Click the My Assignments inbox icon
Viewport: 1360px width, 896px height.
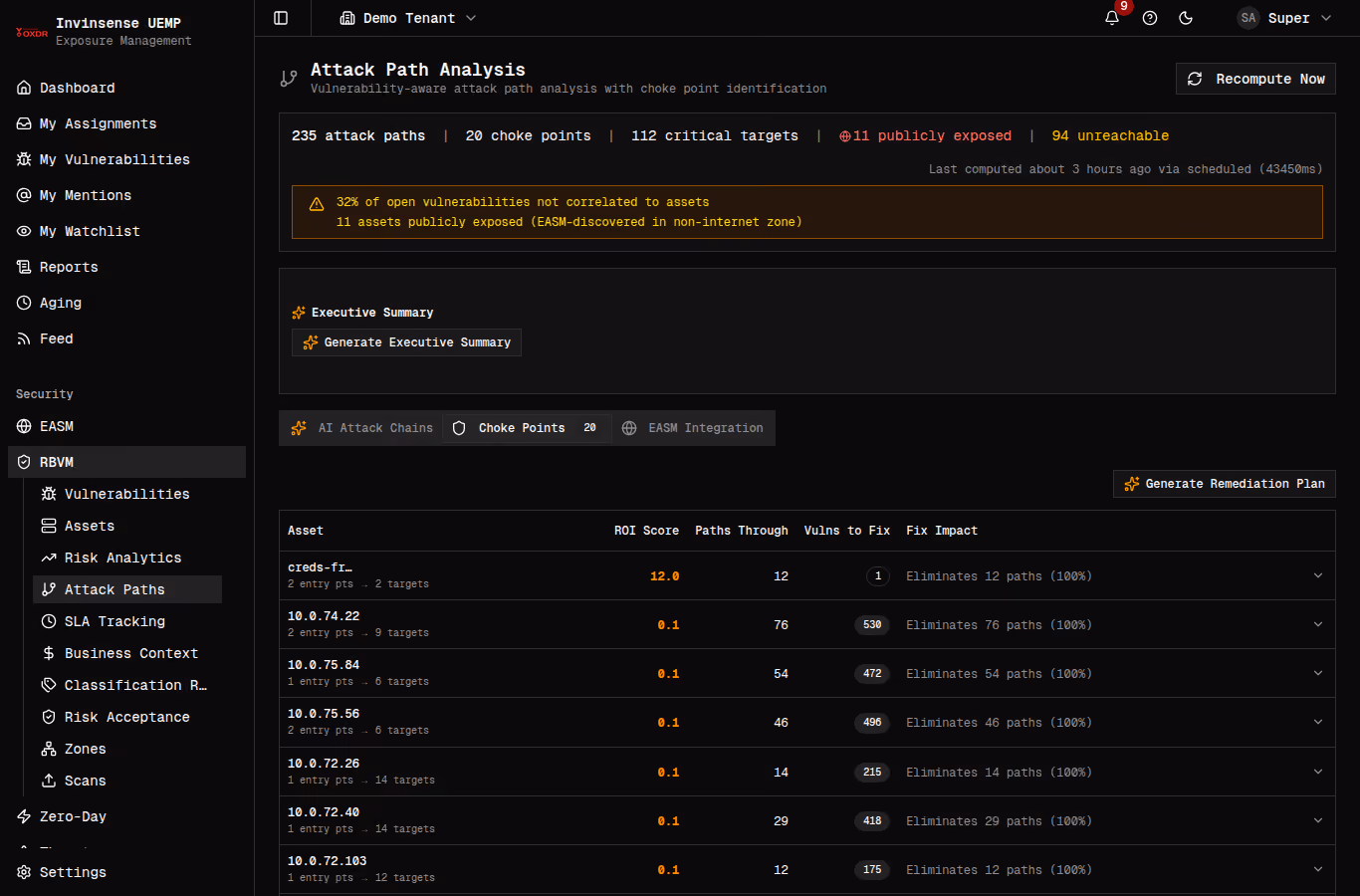tap(24, 123)
